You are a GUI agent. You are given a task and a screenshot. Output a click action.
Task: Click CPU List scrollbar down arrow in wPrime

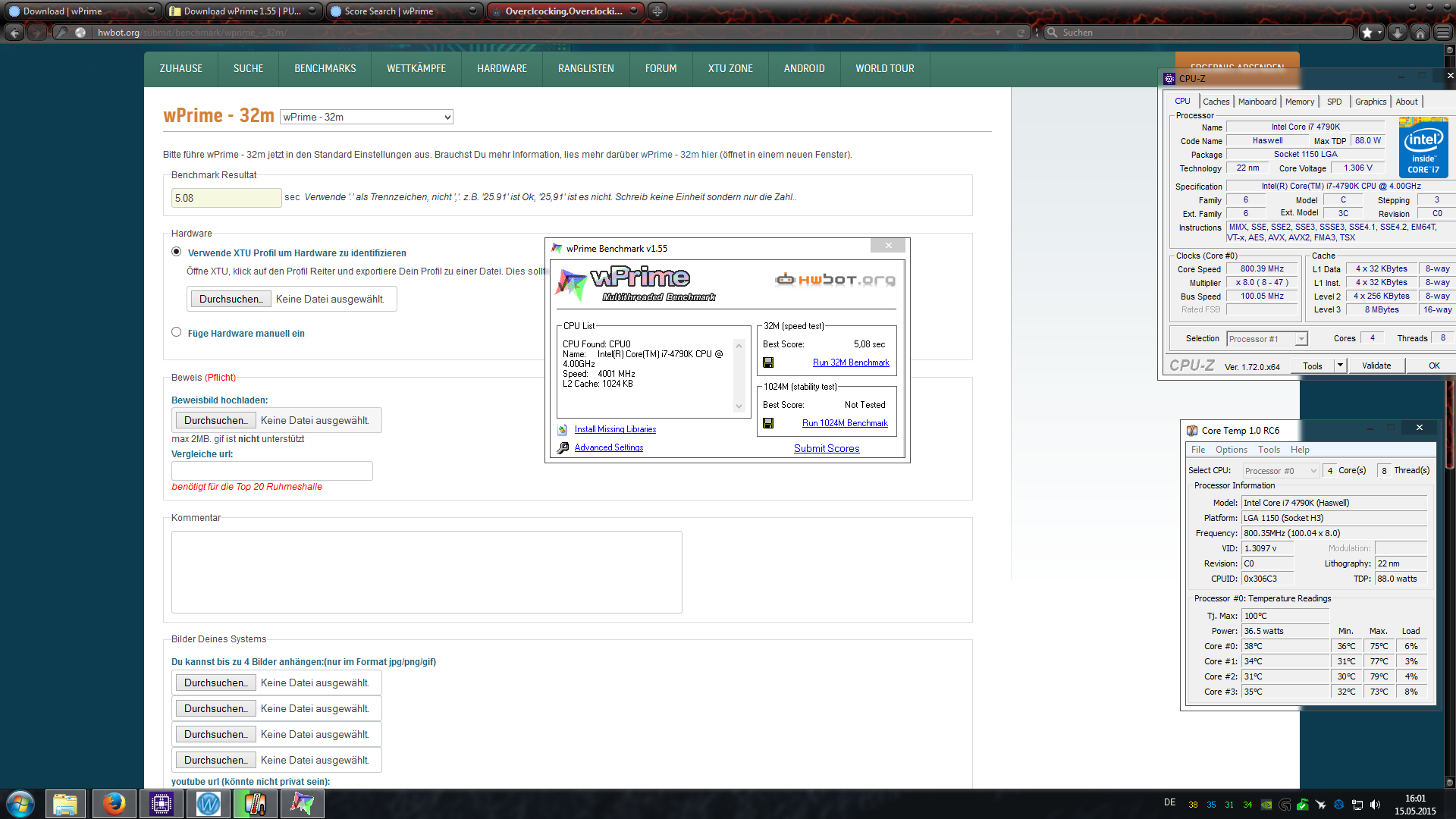coord(739,406)
